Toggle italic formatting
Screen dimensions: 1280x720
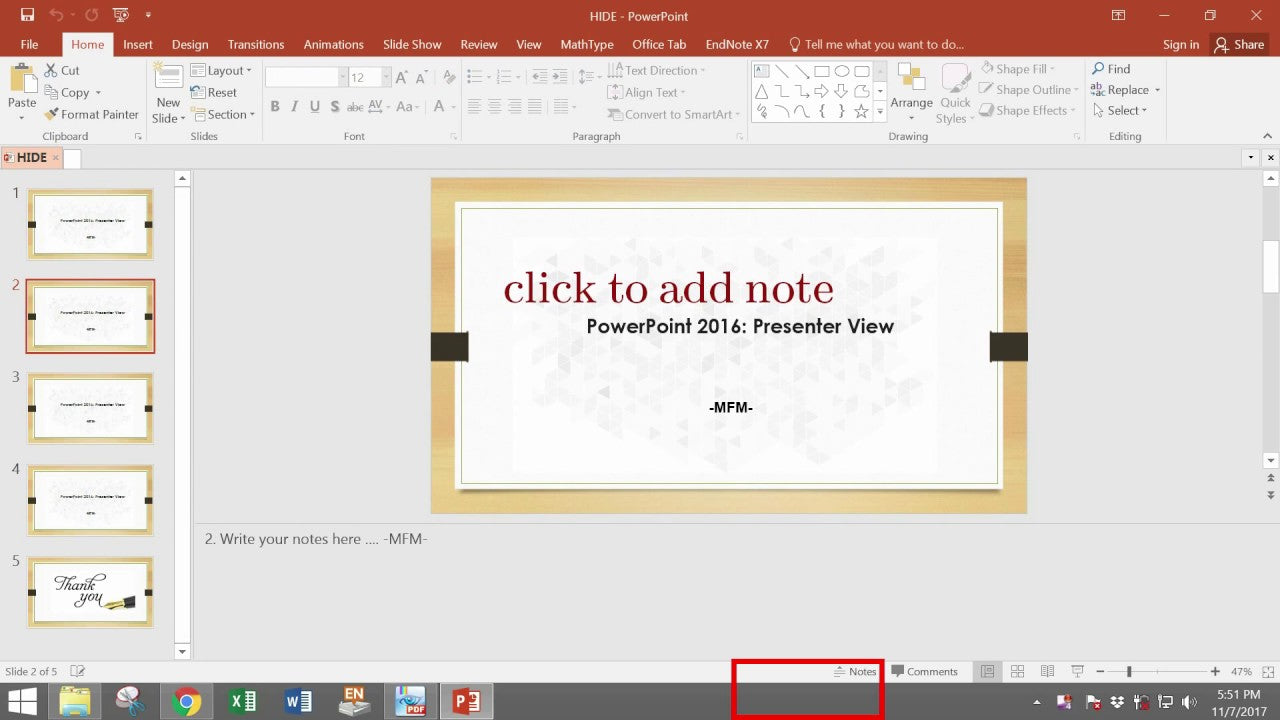click(295, 107)
